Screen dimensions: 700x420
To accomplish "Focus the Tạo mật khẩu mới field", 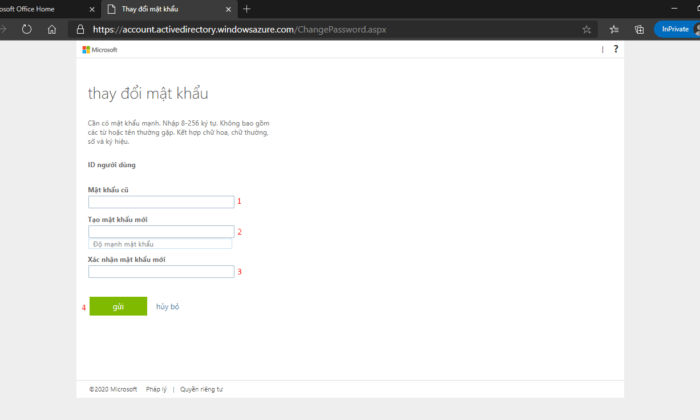I will tap(161, 231).
